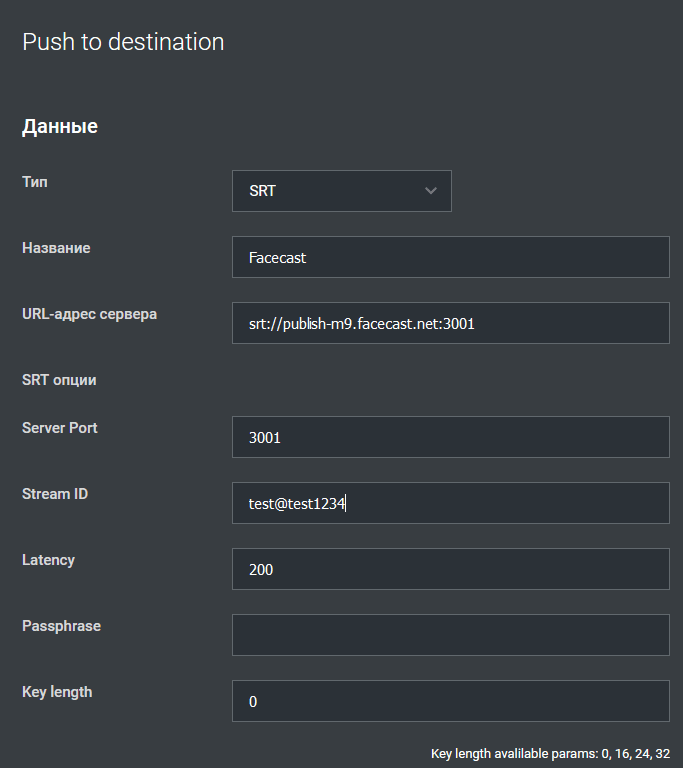Image resolution: width=683 pixels, height=768 pixels.
Task: Click the empty Passphrase field
Action: click(451, 635)
